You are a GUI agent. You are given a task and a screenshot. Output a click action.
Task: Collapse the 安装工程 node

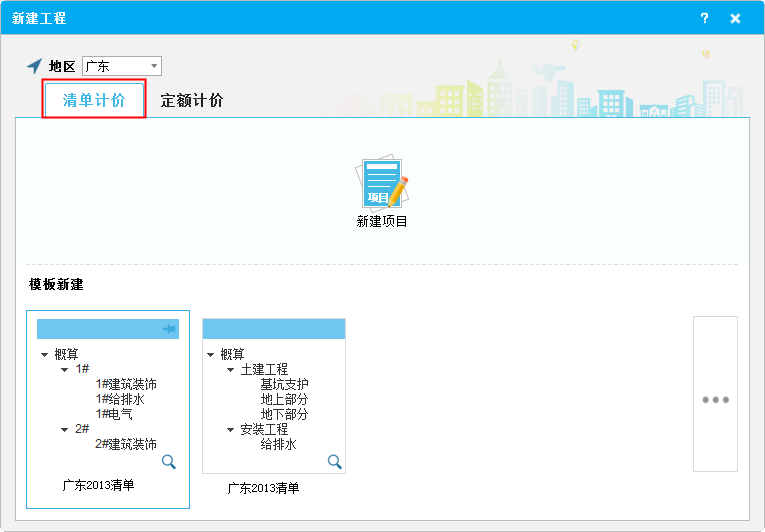point(231,429)
